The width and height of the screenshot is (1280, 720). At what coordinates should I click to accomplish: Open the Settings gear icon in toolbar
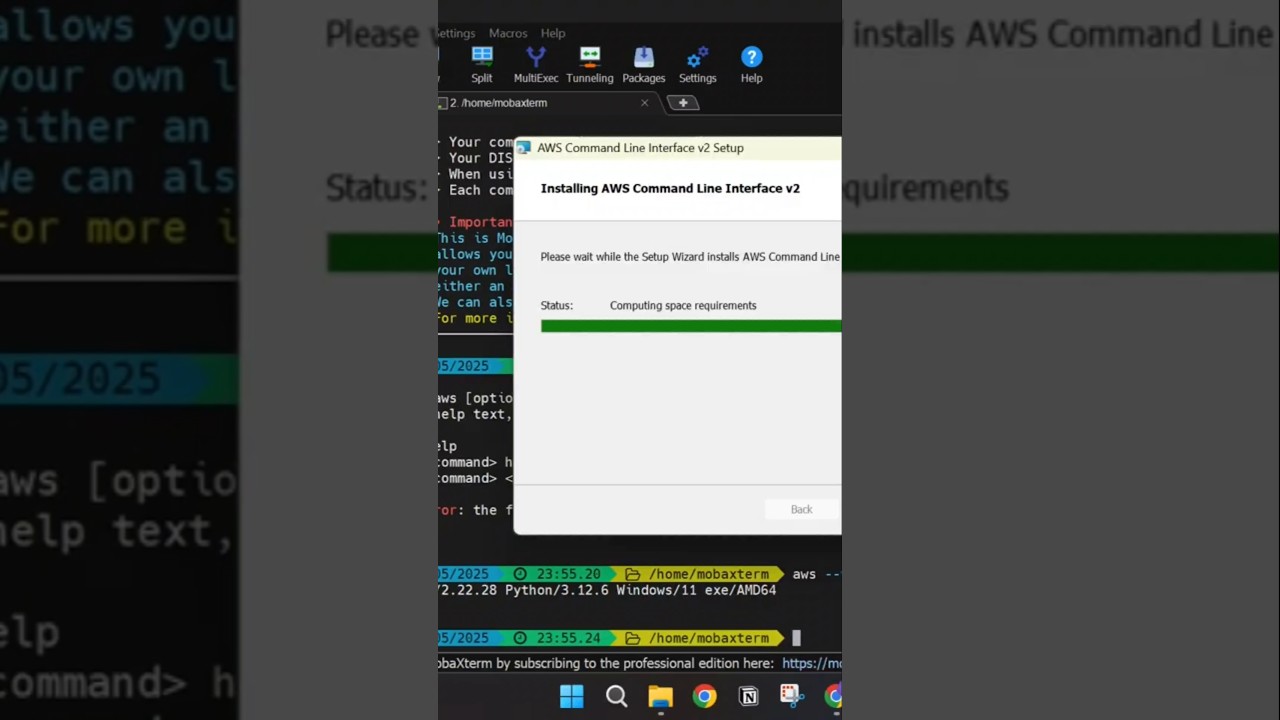[x=698, y=65]
